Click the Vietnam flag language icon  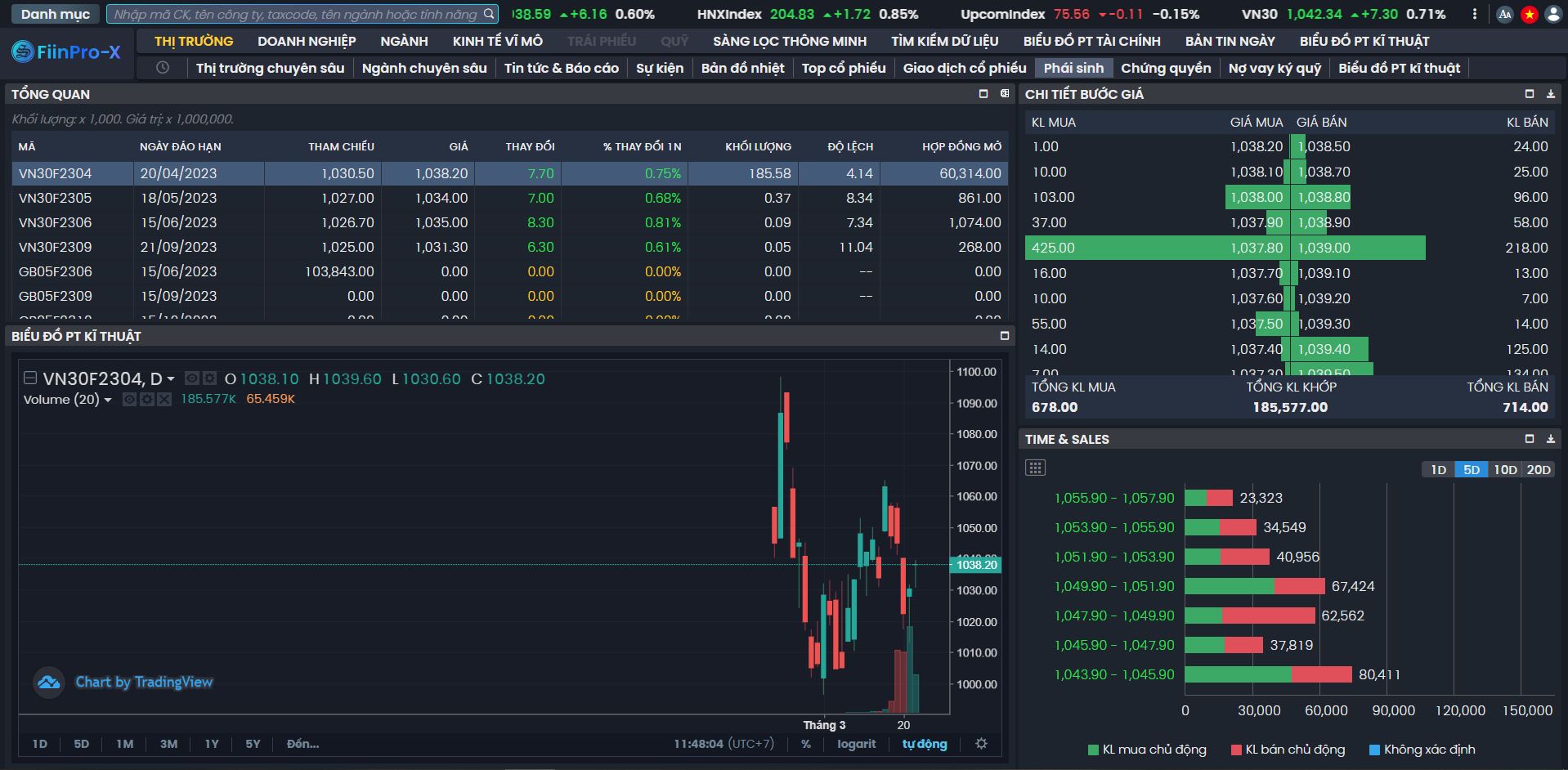(x=1529, y=15)
